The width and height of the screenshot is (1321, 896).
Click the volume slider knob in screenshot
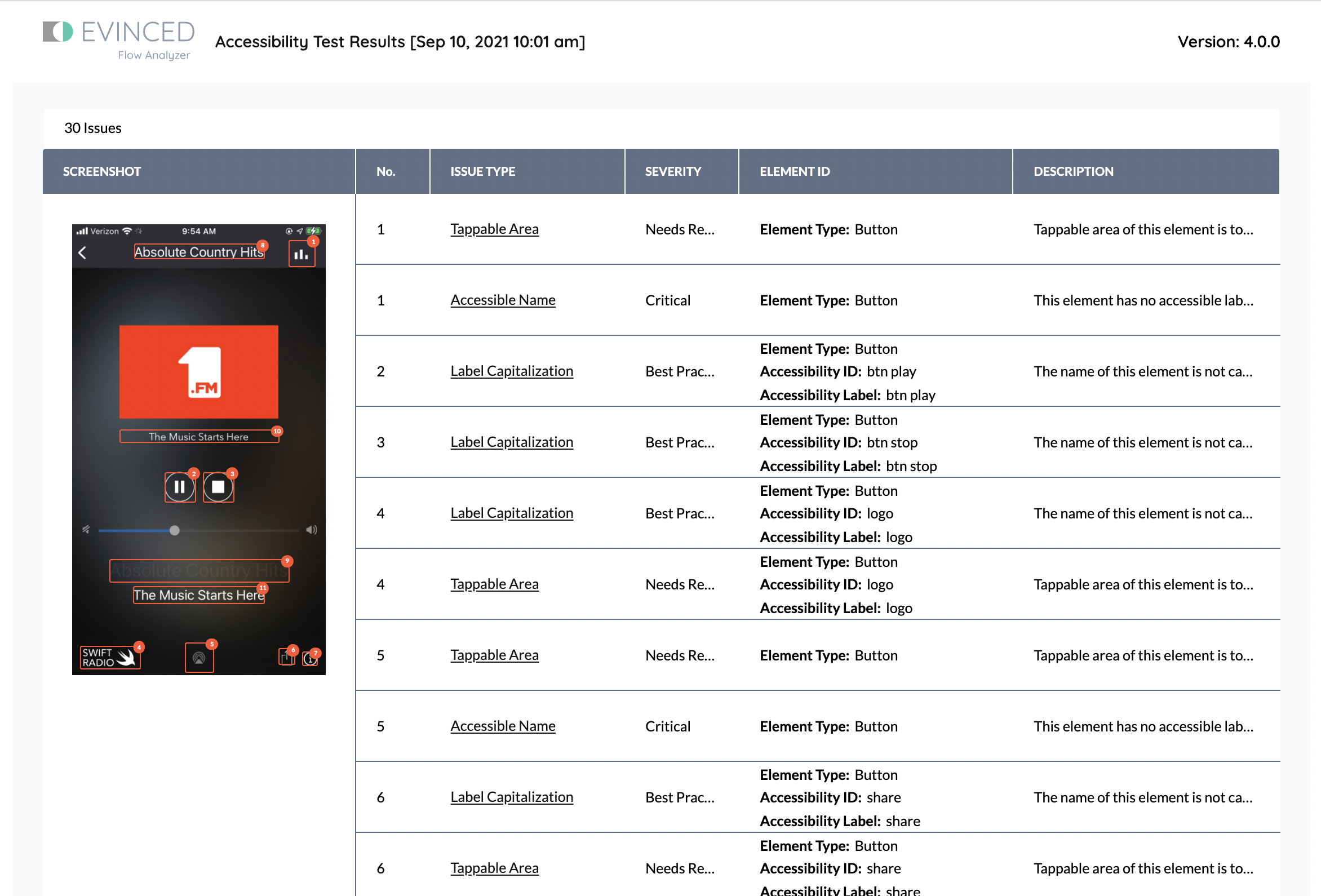point(175,530)
